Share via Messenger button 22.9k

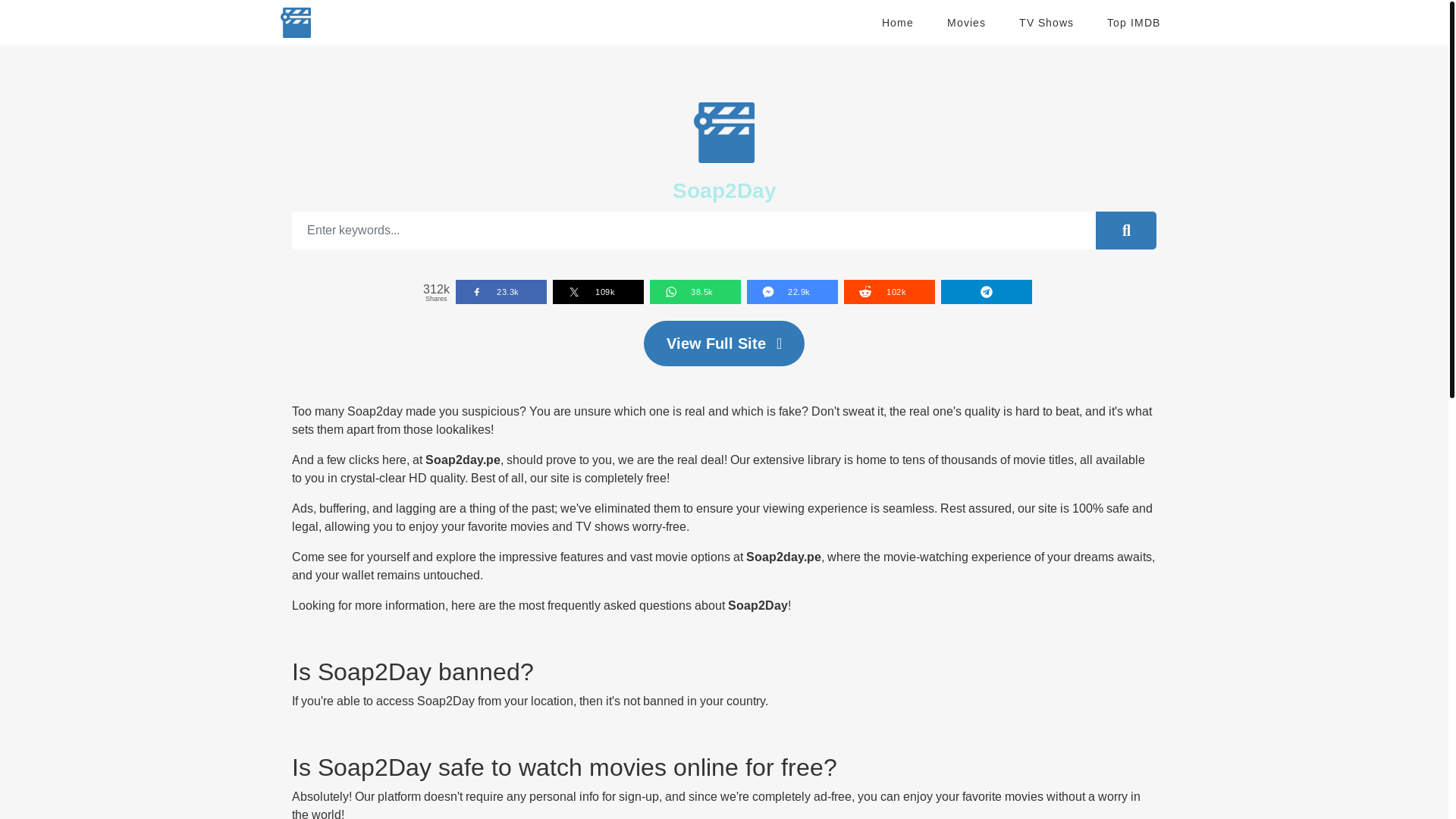tap(792, 292)
